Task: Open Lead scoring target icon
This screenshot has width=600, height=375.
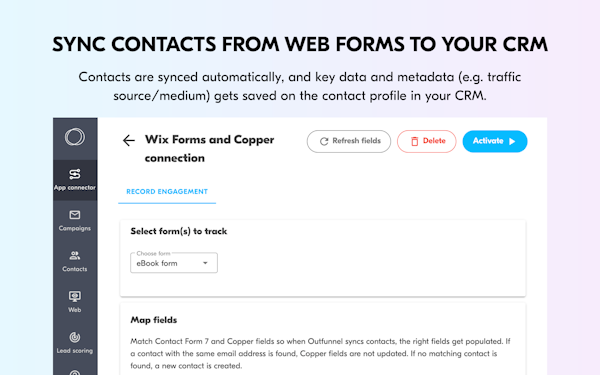Action: [x=75, y=337]
